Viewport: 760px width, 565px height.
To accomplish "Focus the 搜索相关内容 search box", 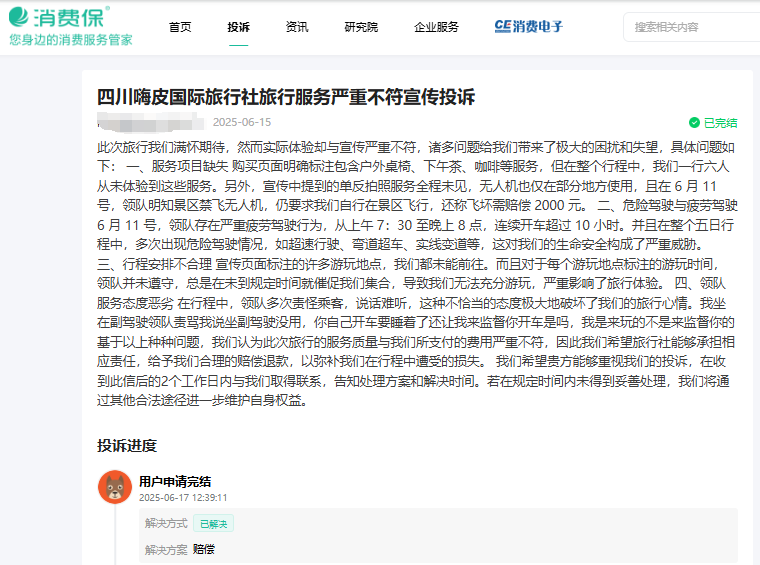I will coord(692,27).
